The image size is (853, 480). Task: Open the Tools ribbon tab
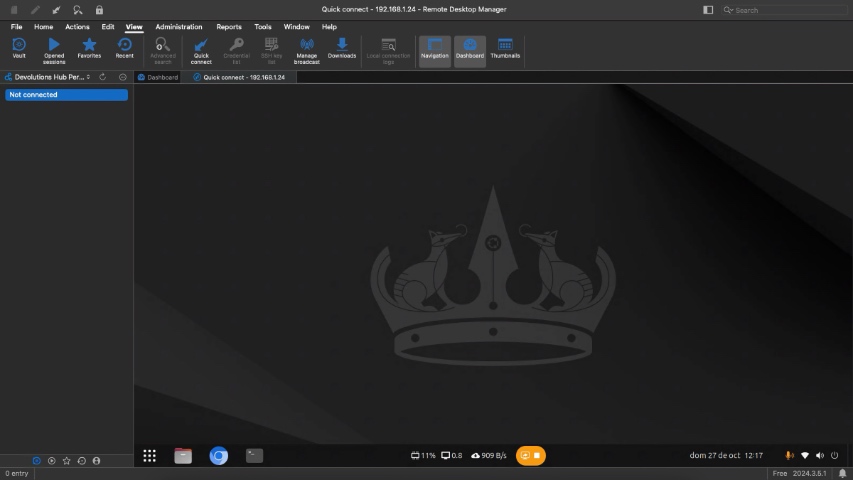pyautogui.click(x=263, y=27)
